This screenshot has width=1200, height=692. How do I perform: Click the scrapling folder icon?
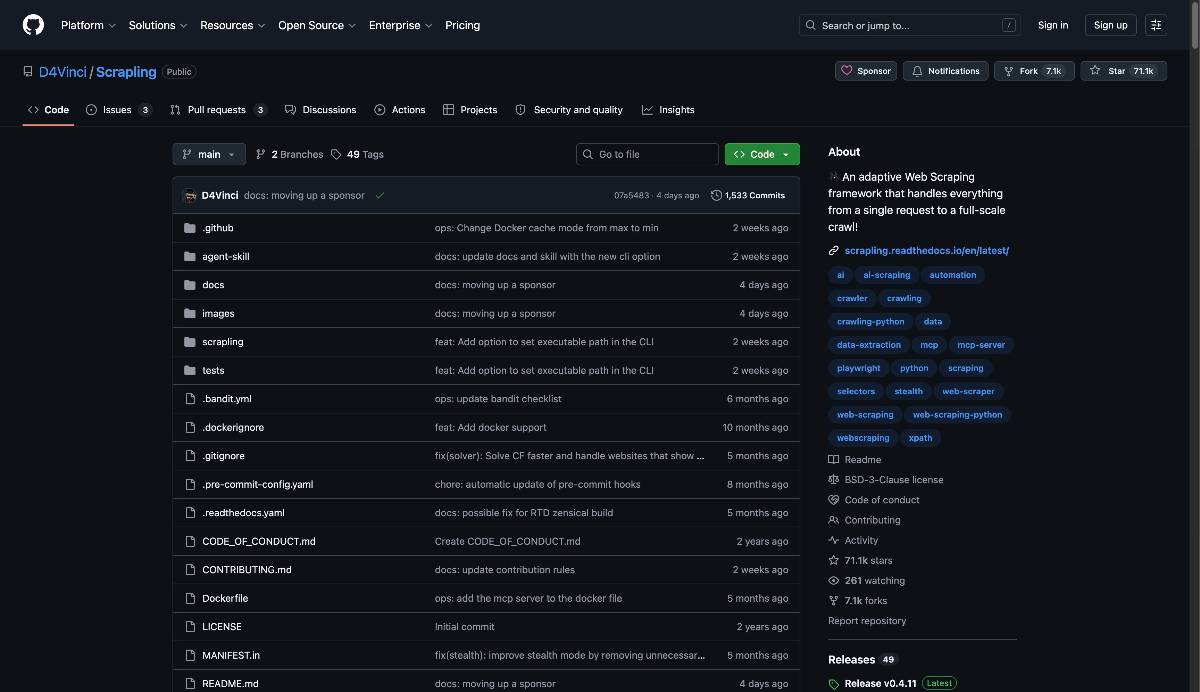pos(190,342)
